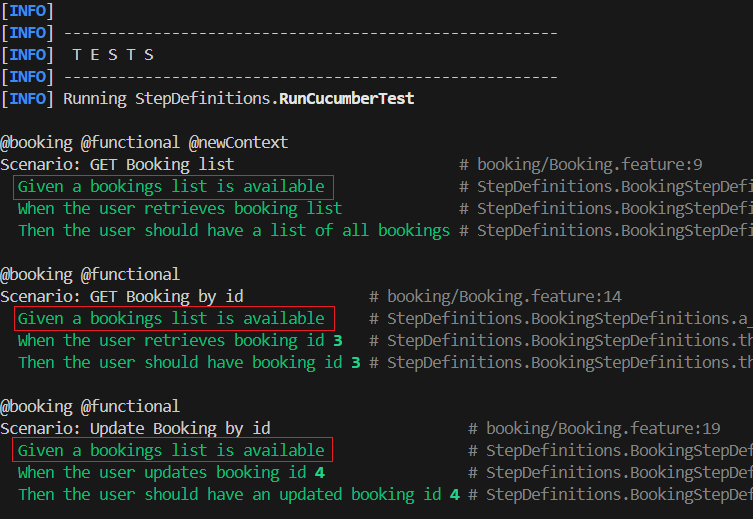The height and width of the screenshot is (519, 753).
Task: Click 'Then the user should have booking id 3'
Action: pos(189,363)
